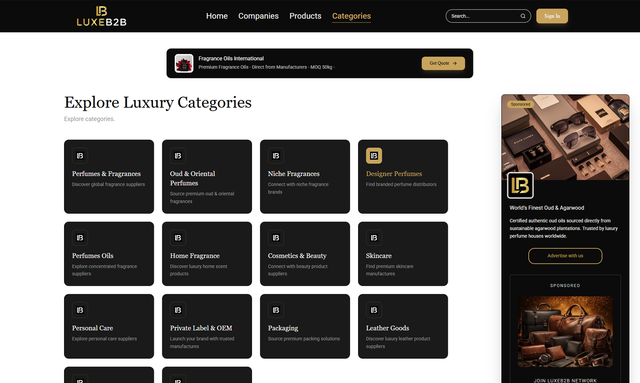This screenshot has height=383, width=640.
Task: Click 'Certified authentic oud oils' description text
Action: click(564, 228)
